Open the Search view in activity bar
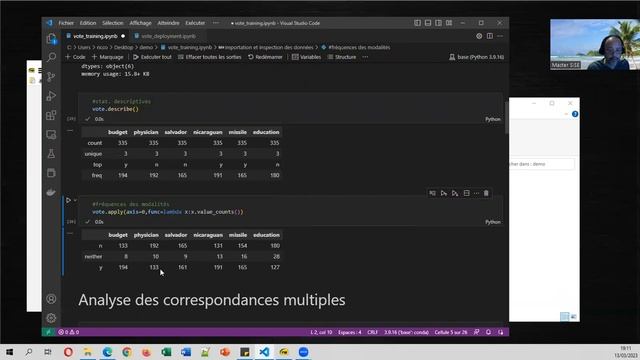The height and width of the screenshot is (360, 640). click(51, 57)
